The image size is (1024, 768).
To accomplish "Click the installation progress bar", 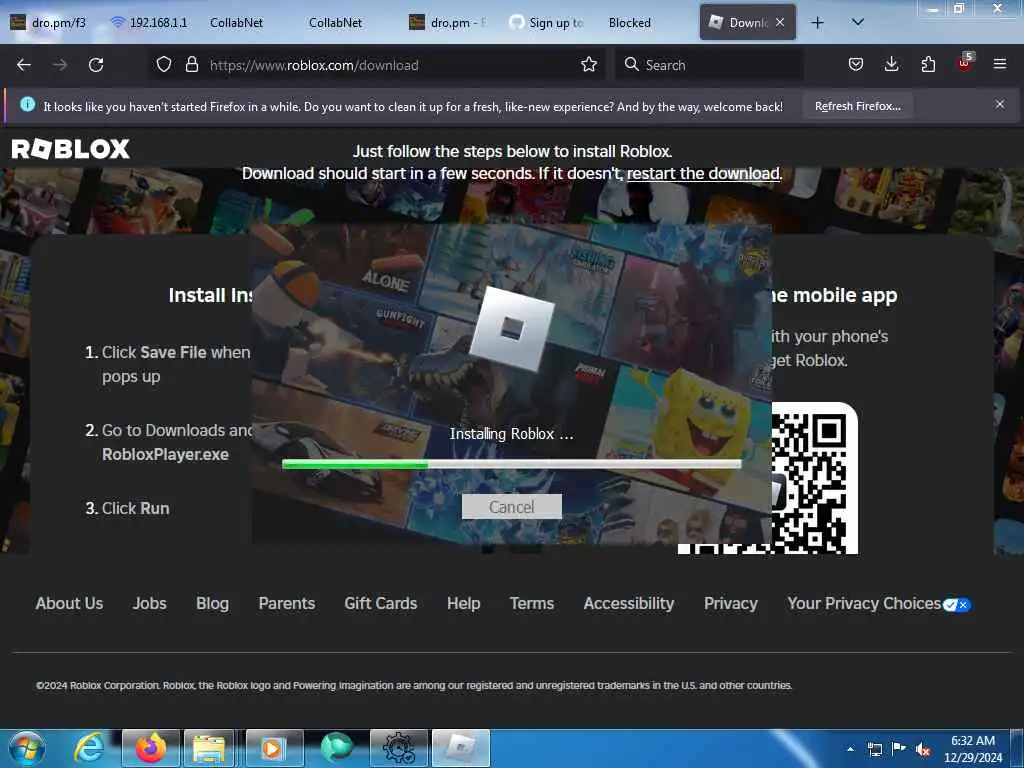I will (511, 464).
